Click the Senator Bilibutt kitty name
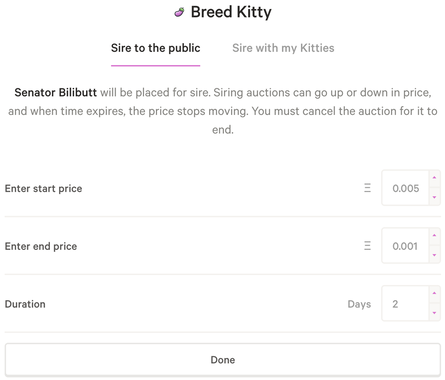Viewport: 445px width, 380px height. point(56,92)
